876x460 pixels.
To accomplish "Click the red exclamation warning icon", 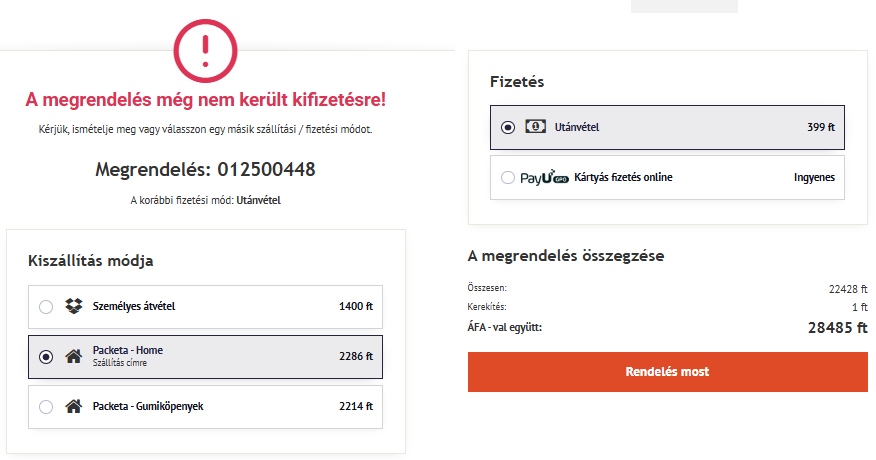I will pyautogui.click(x=205, y=51).
